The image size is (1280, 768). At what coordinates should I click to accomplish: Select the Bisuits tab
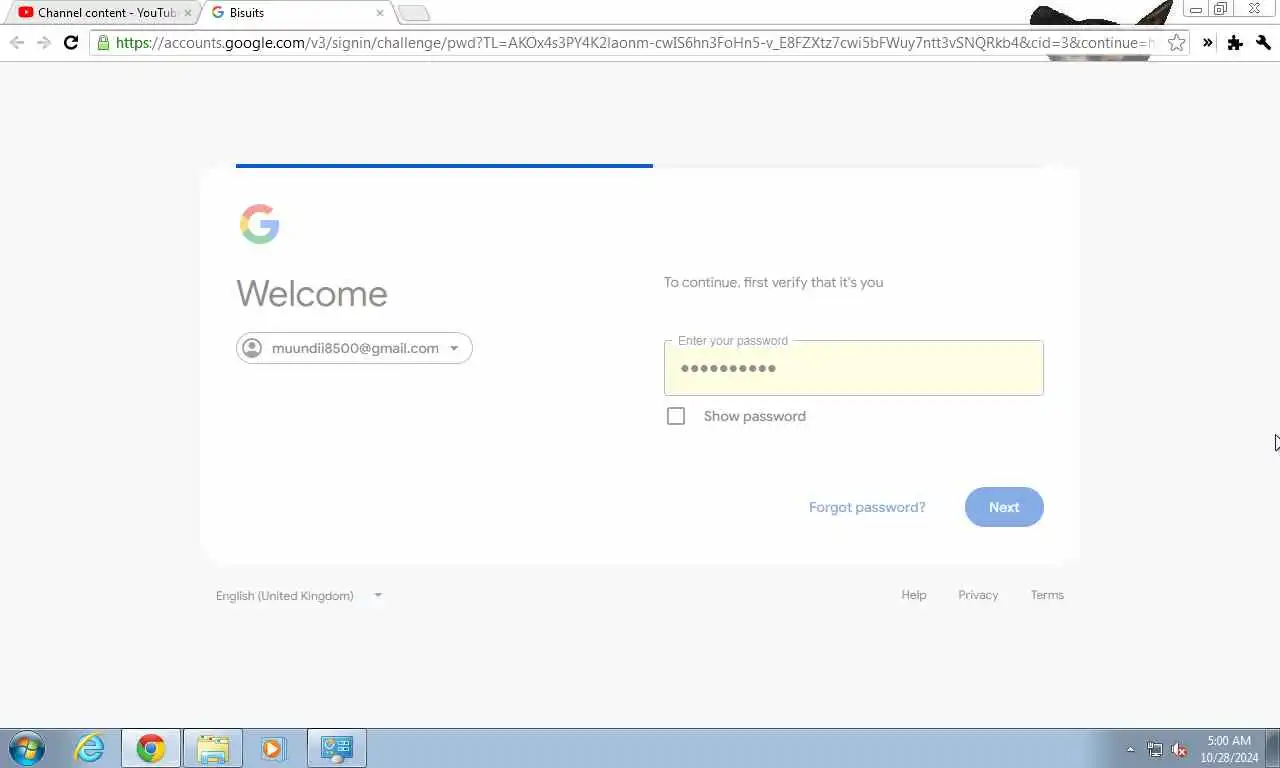pos(297,13)
